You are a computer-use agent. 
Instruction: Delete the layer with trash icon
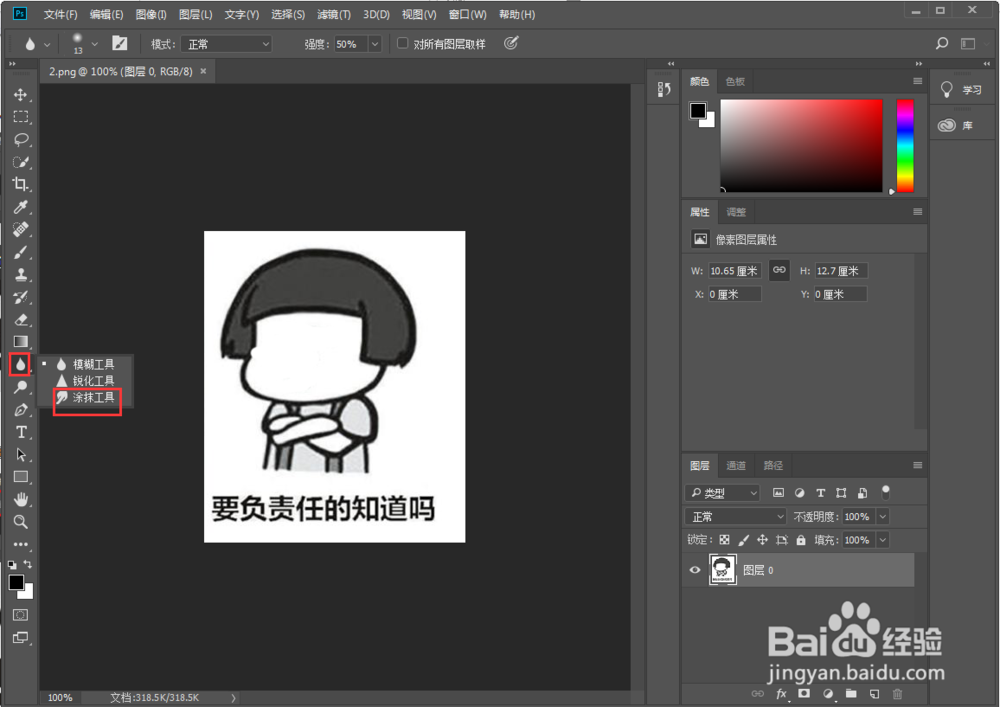pyautogui.click(x=897, y=694)
